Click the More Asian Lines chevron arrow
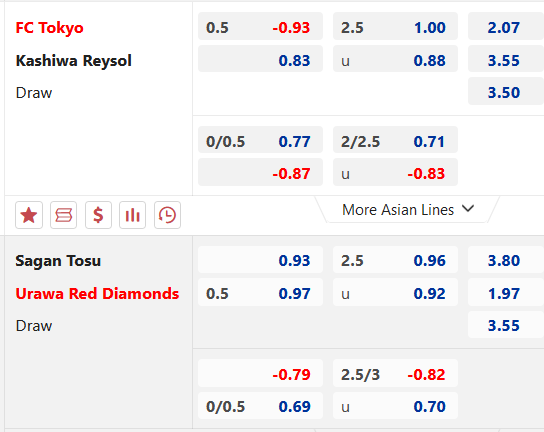 pyautogui.click(x=468, y=209)
